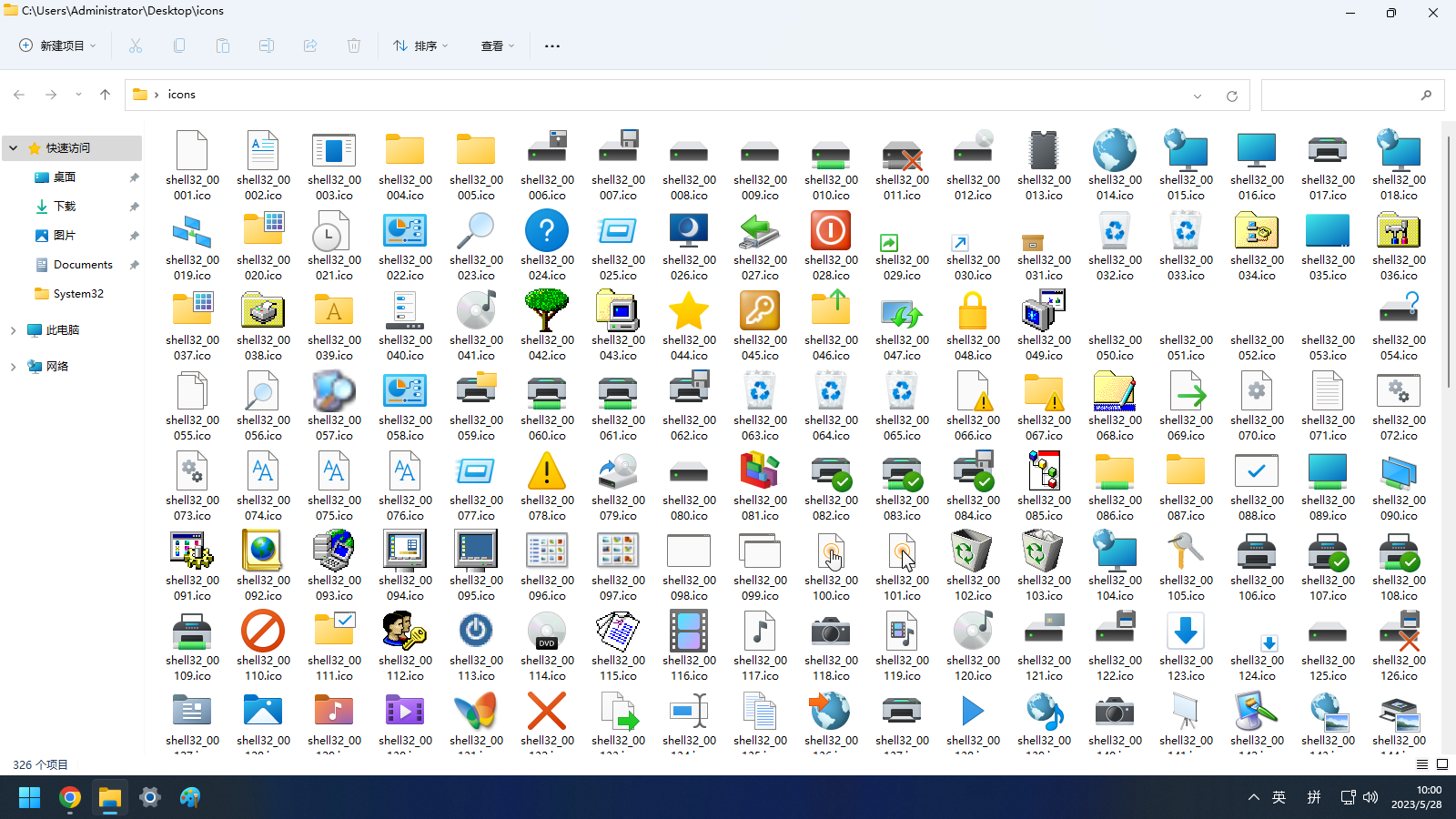Open Google Chrome from the taskbar
The image size is (1456, 819).
[x=70, y=798]
